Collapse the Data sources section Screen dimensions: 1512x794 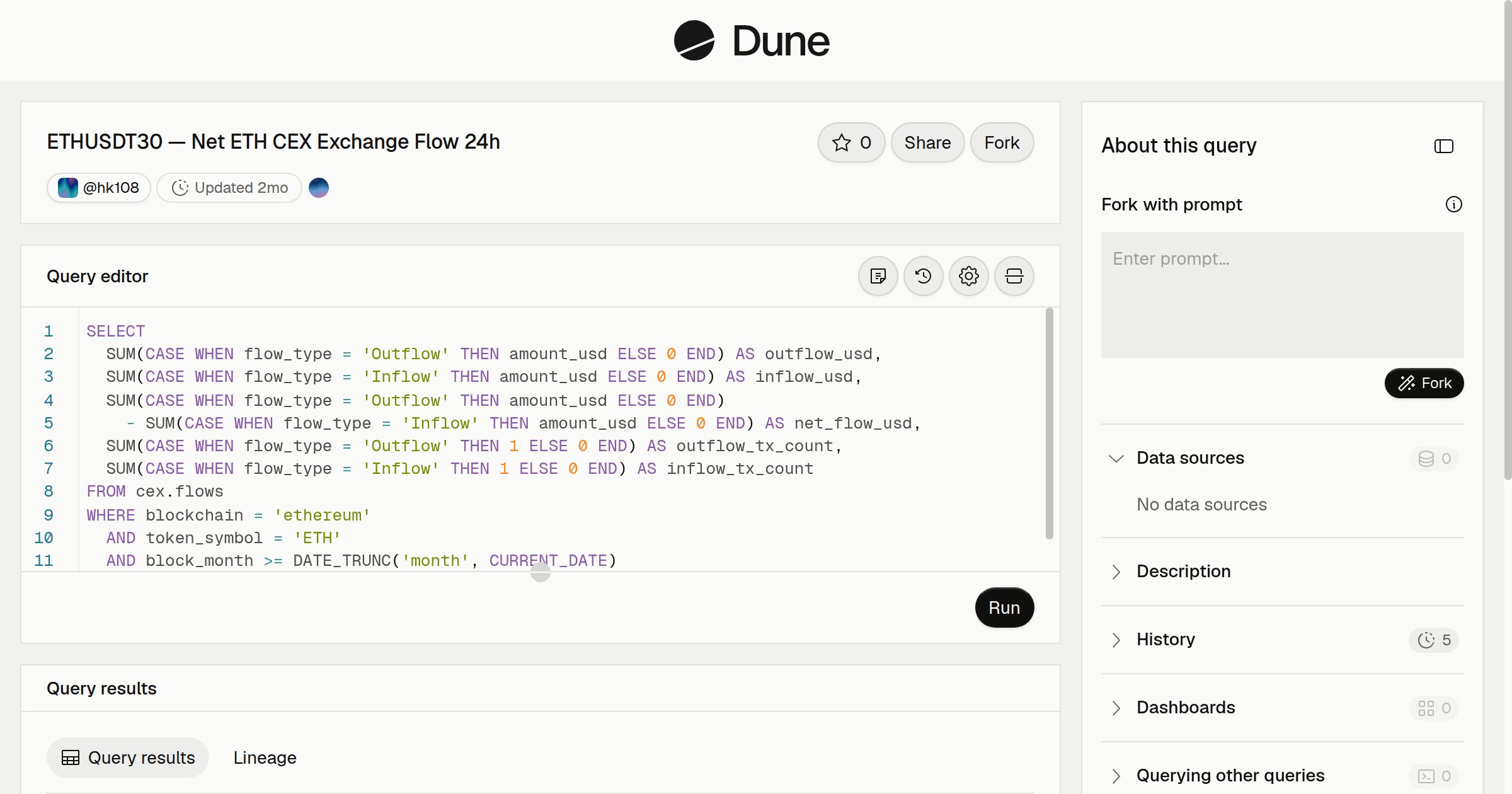pos(1116,458)
